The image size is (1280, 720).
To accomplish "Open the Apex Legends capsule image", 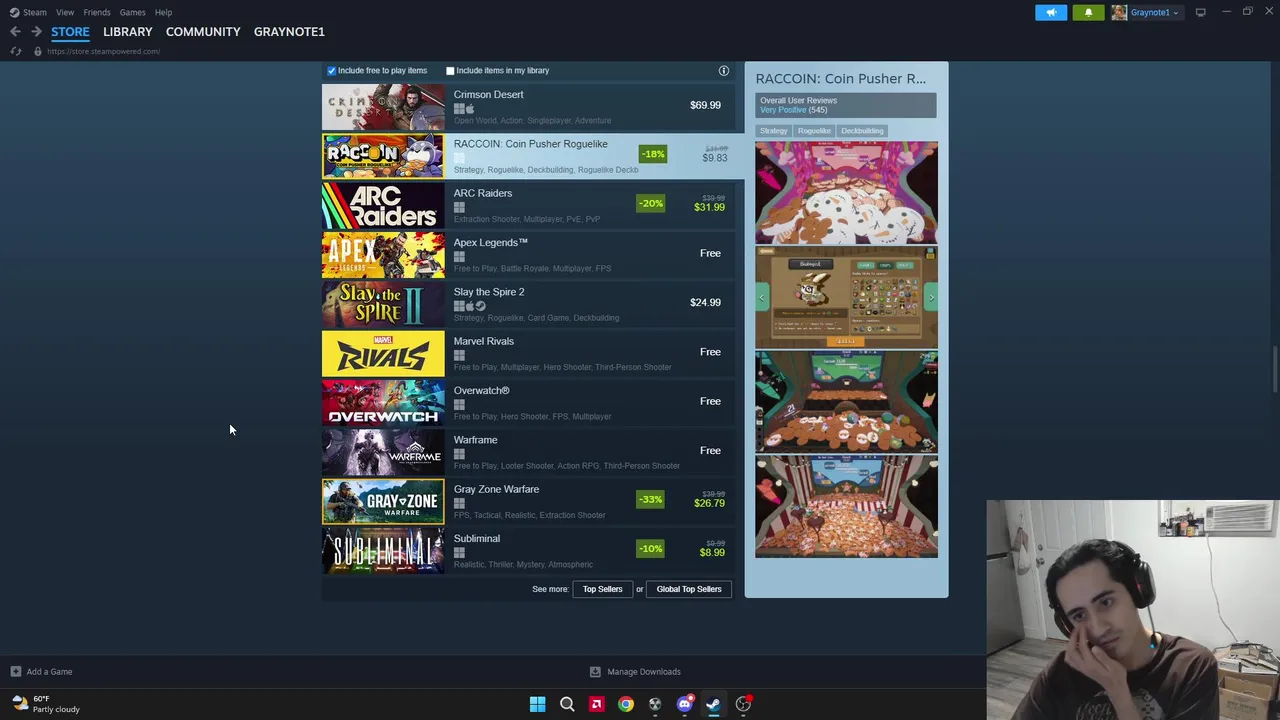I will [383, 255].
